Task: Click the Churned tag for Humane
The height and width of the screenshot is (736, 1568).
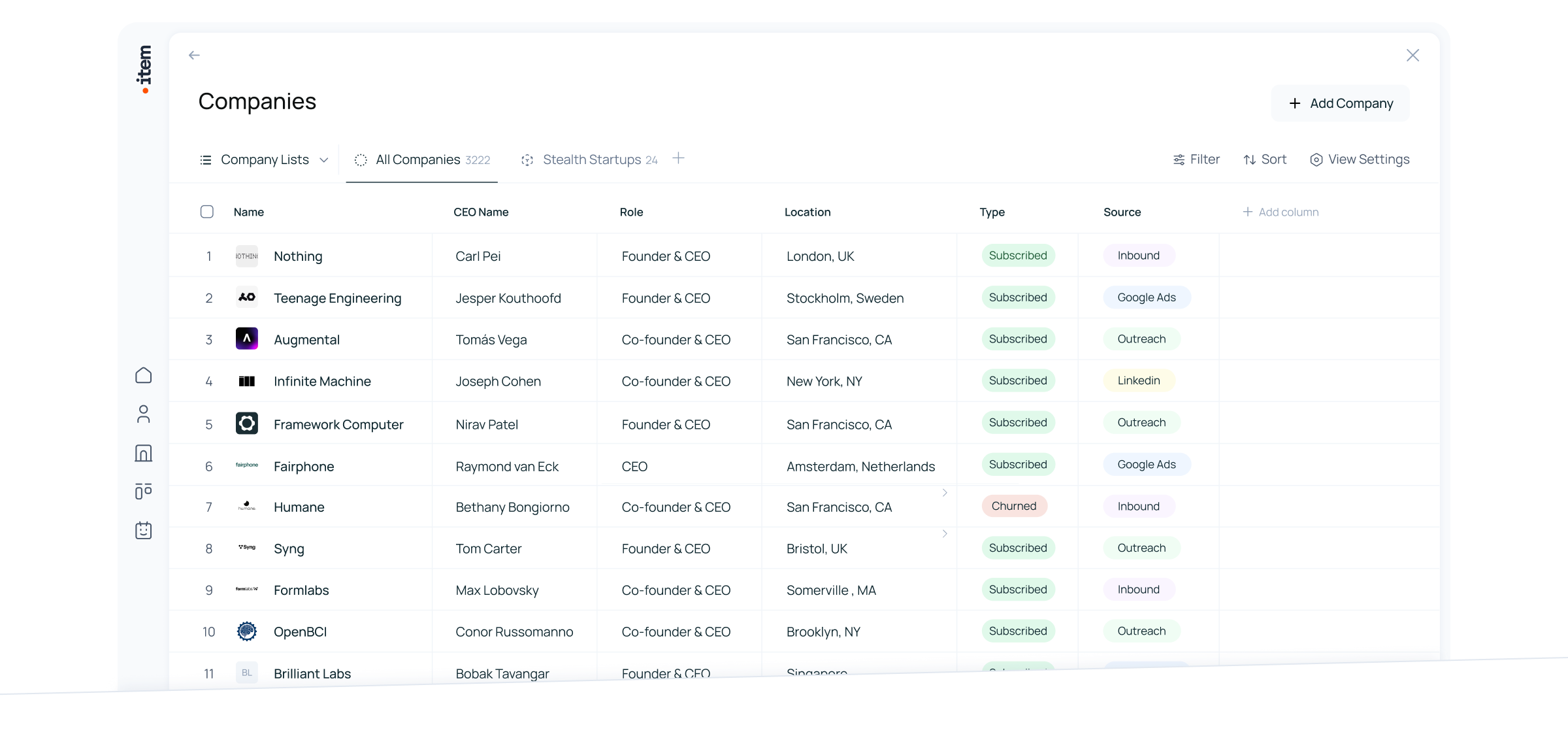Action: click(1014, 506)
